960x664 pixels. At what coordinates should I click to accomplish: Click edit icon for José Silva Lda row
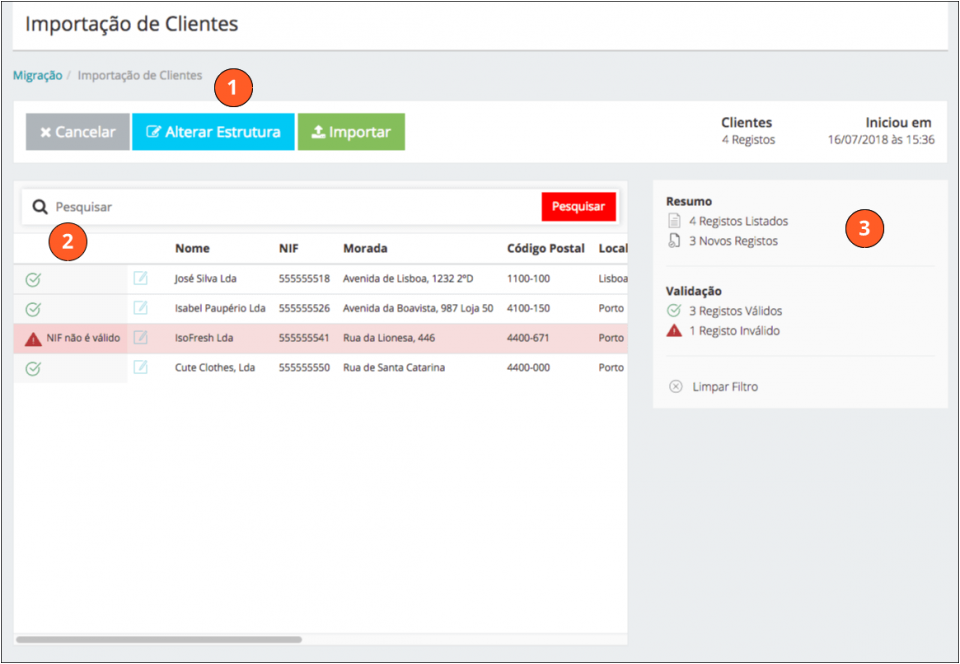pos(141,278)
